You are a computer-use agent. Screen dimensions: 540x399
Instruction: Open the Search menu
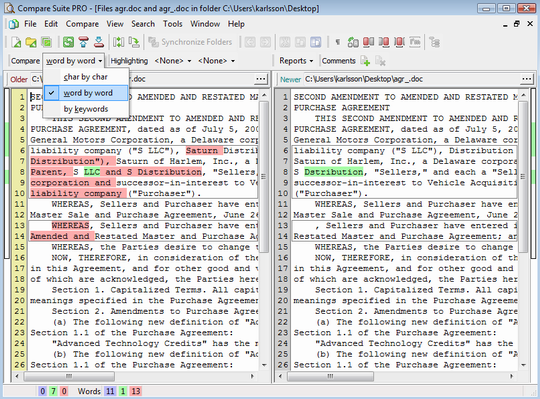[143, 24]
